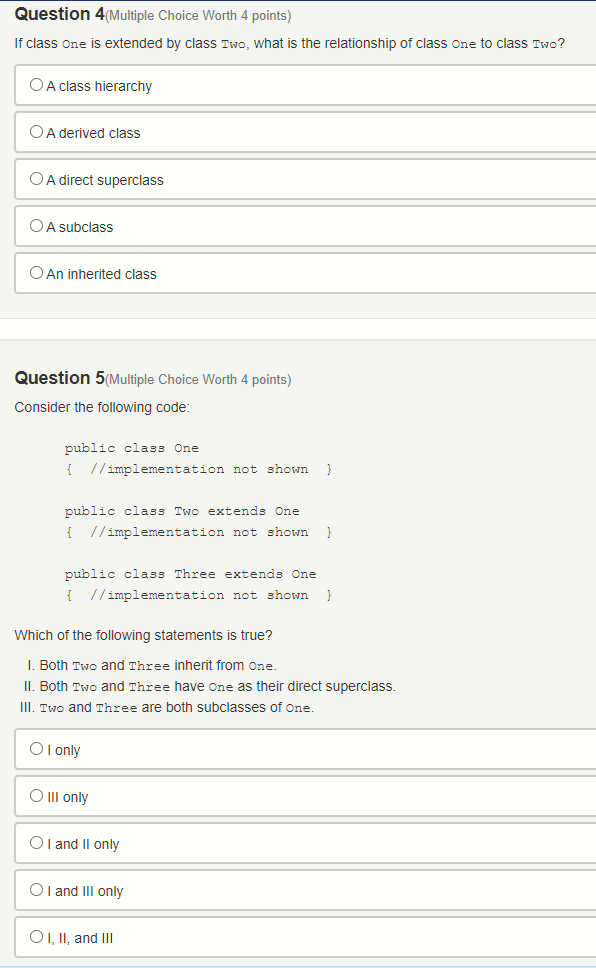Select the "I and II only" answer

(35, 843)
